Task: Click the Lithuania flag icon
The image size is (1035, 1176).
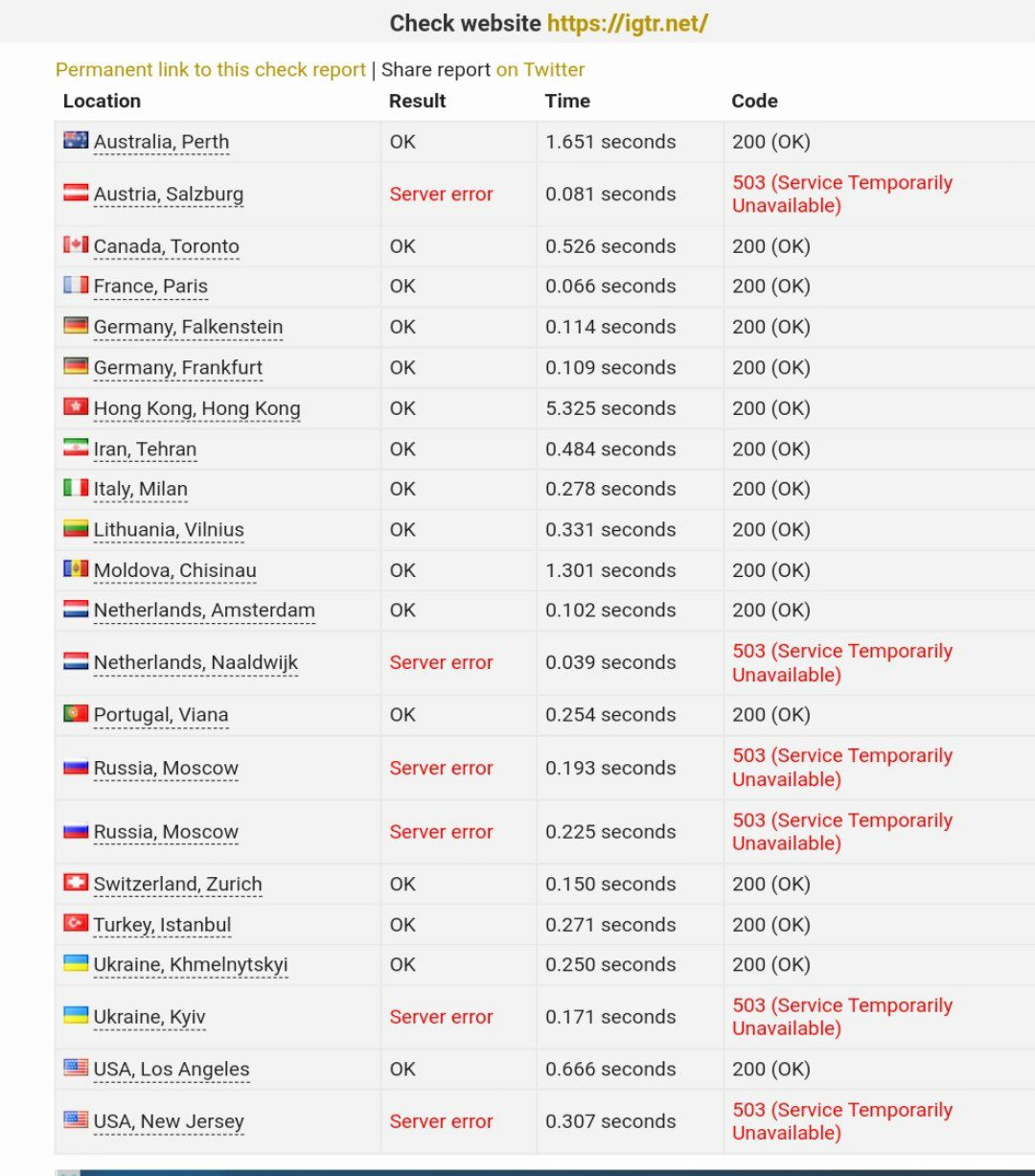Action: (76, 527)
